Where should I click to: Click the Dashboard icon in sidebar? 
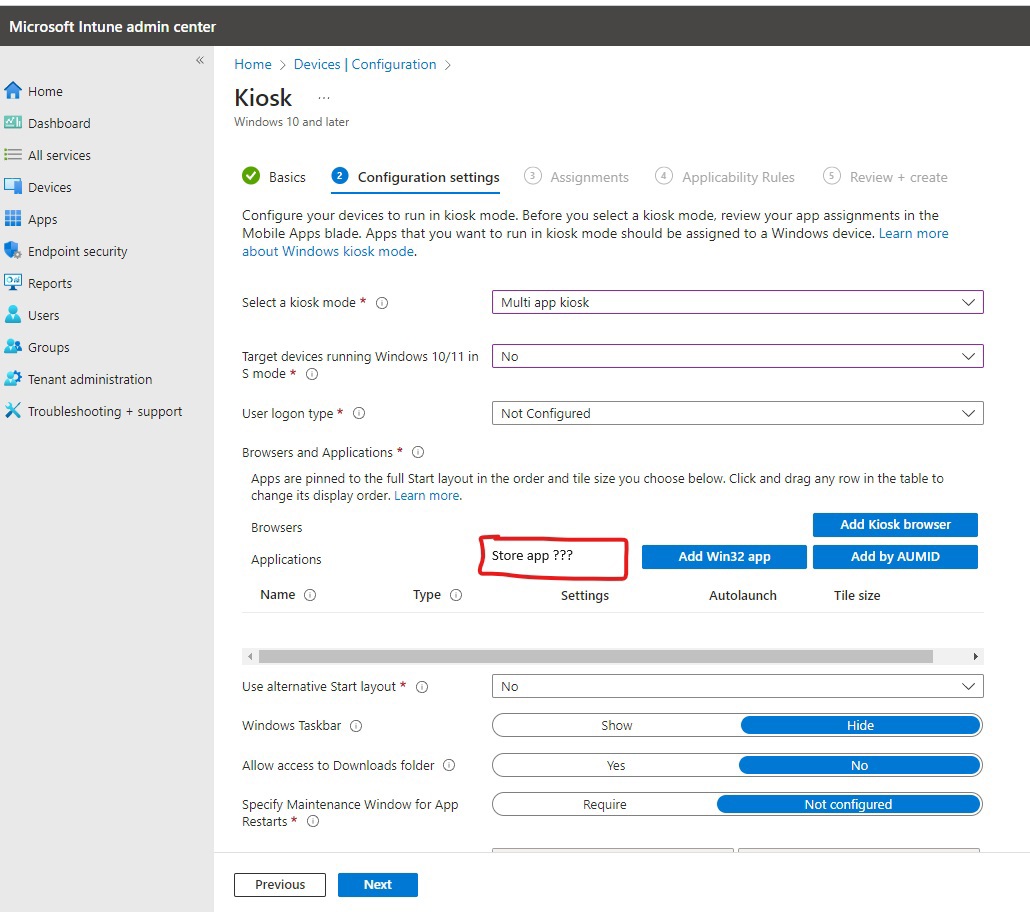(12, 123)
